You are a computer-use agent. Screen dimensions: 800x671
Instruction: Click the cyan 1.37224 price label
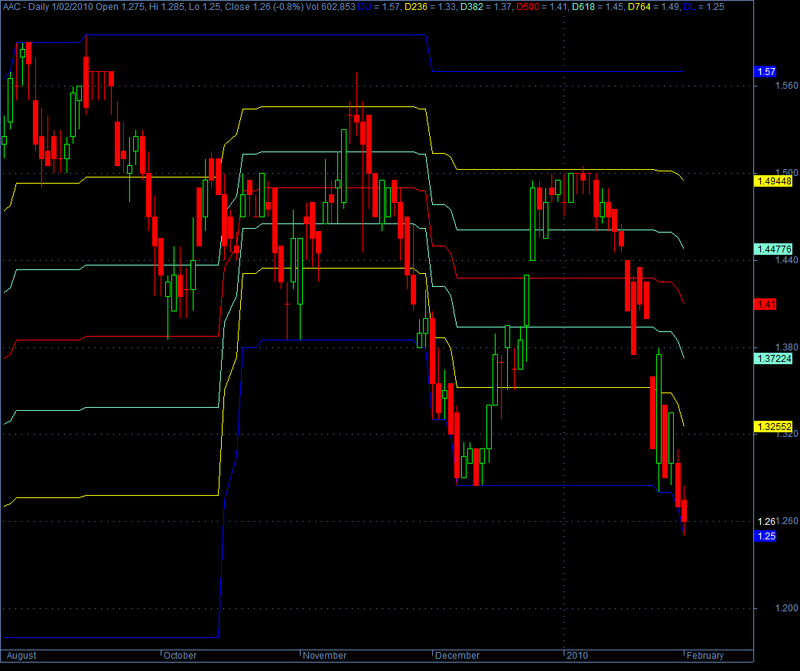point(773,359)
